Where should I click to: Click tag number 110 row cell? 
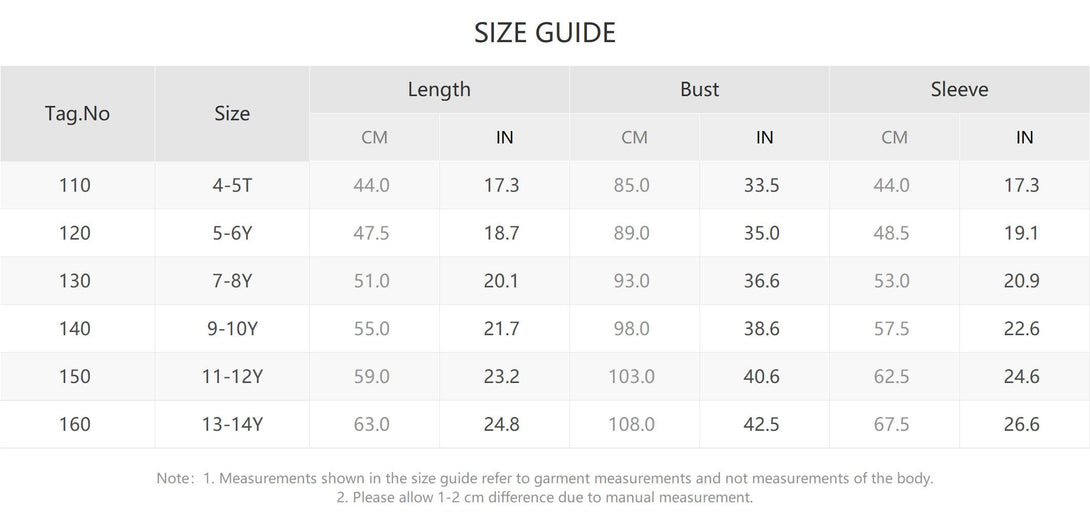(x=75, y=185)
